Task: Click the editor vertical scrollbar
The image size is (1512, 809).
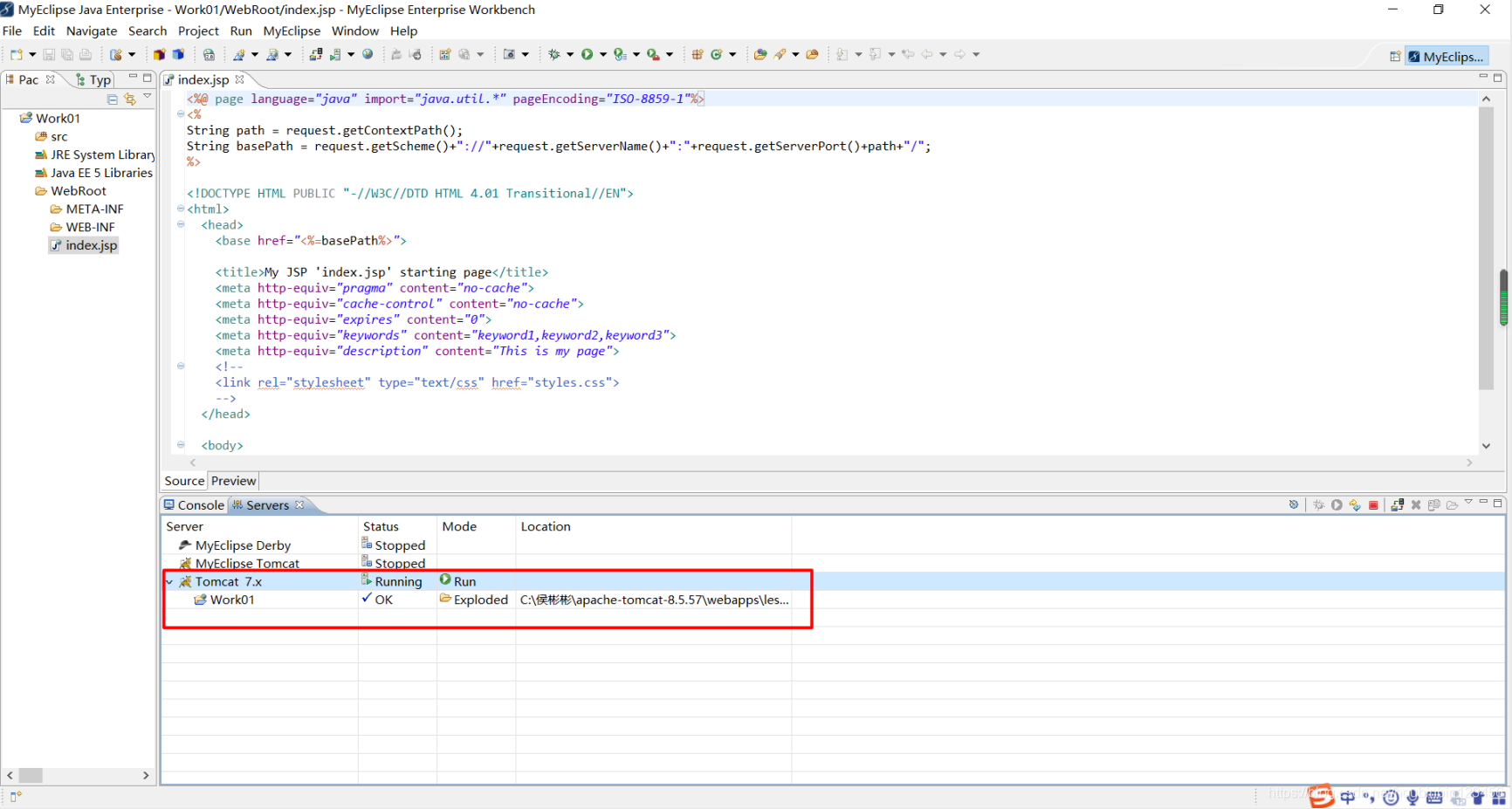Action: 1486,248
